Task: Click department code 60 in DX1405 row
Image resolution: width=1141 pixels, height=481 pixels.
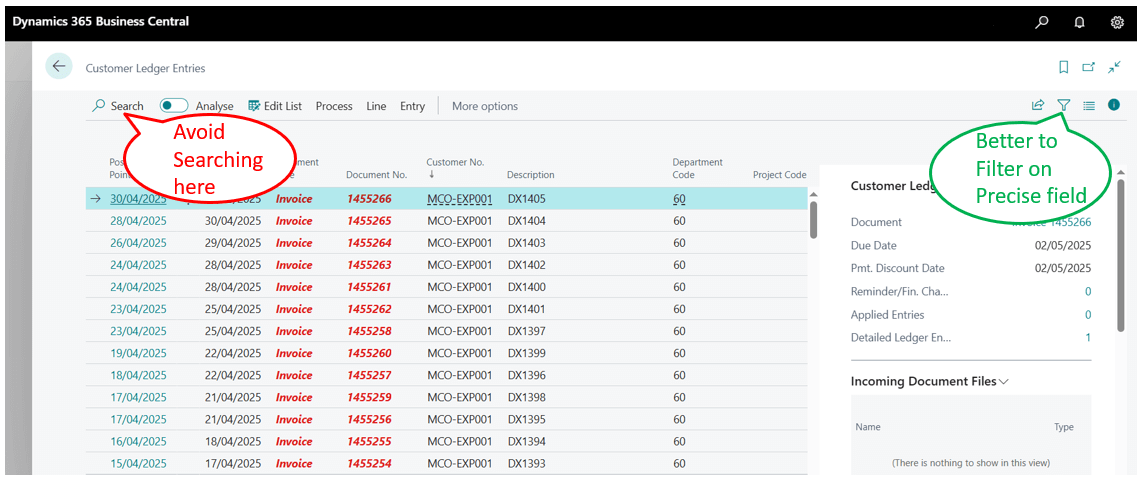Action: tap(679, 199)
